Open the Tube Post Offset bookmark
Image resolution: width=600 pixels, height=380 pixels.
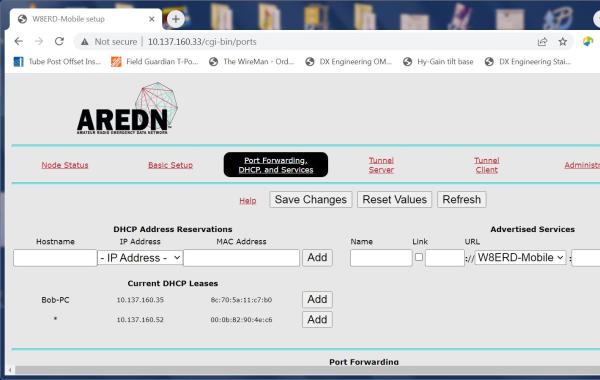pos(57,62)
